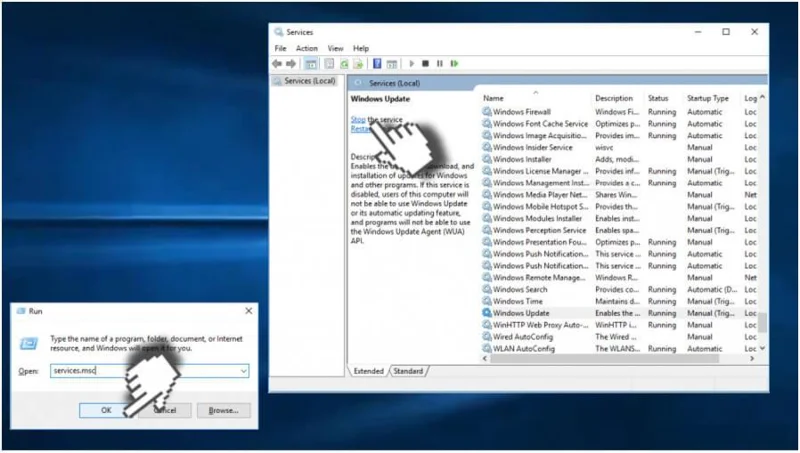Viewport: 800px width, 453px height.
Task: Open the View menu
Action: point(335,48)
